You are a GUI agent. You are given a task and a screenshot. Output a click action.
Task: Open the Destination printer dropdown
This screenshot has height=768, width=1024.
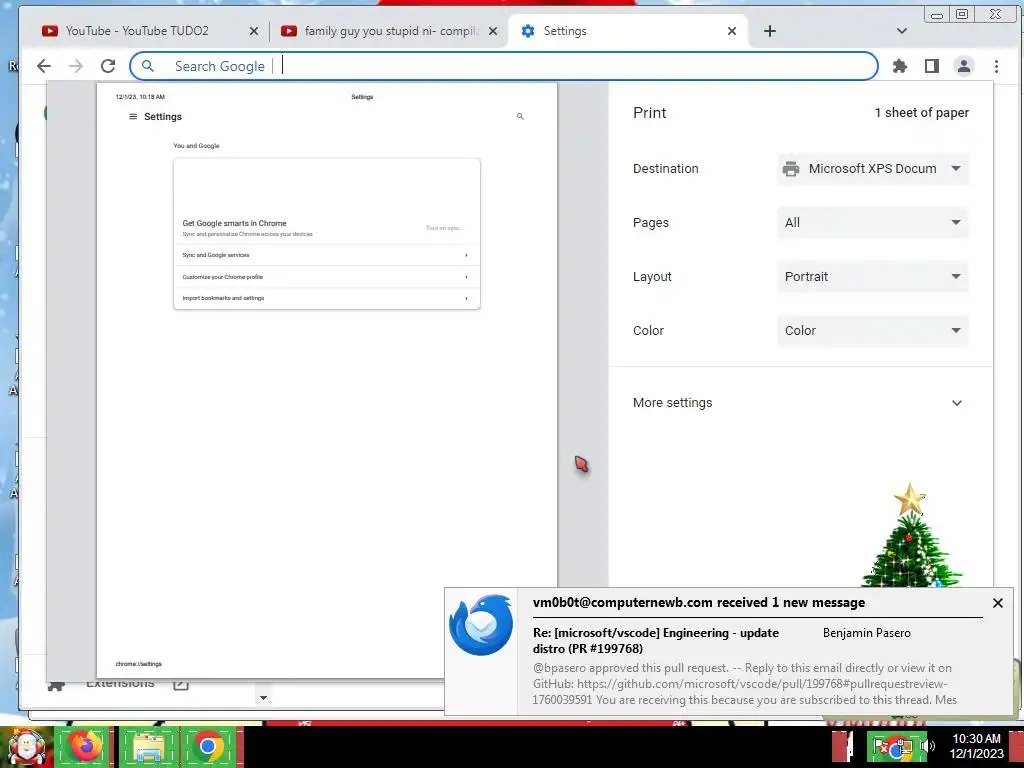pos(872,168)
